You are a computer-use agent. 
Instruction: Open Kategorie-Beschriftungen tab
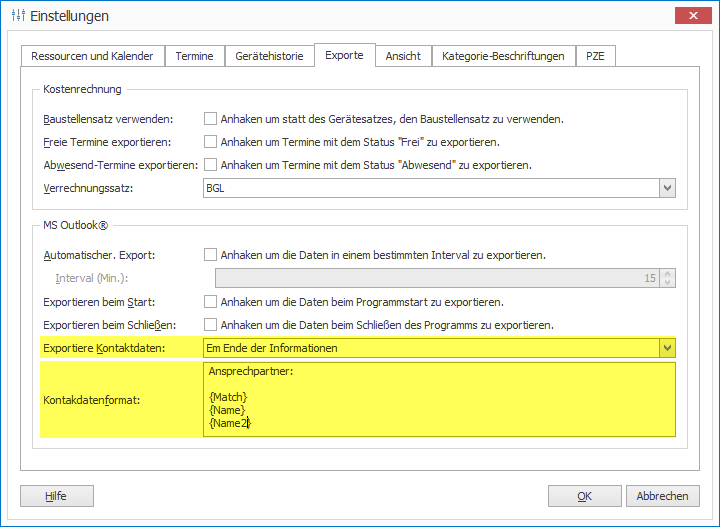(x=503, y=56)
